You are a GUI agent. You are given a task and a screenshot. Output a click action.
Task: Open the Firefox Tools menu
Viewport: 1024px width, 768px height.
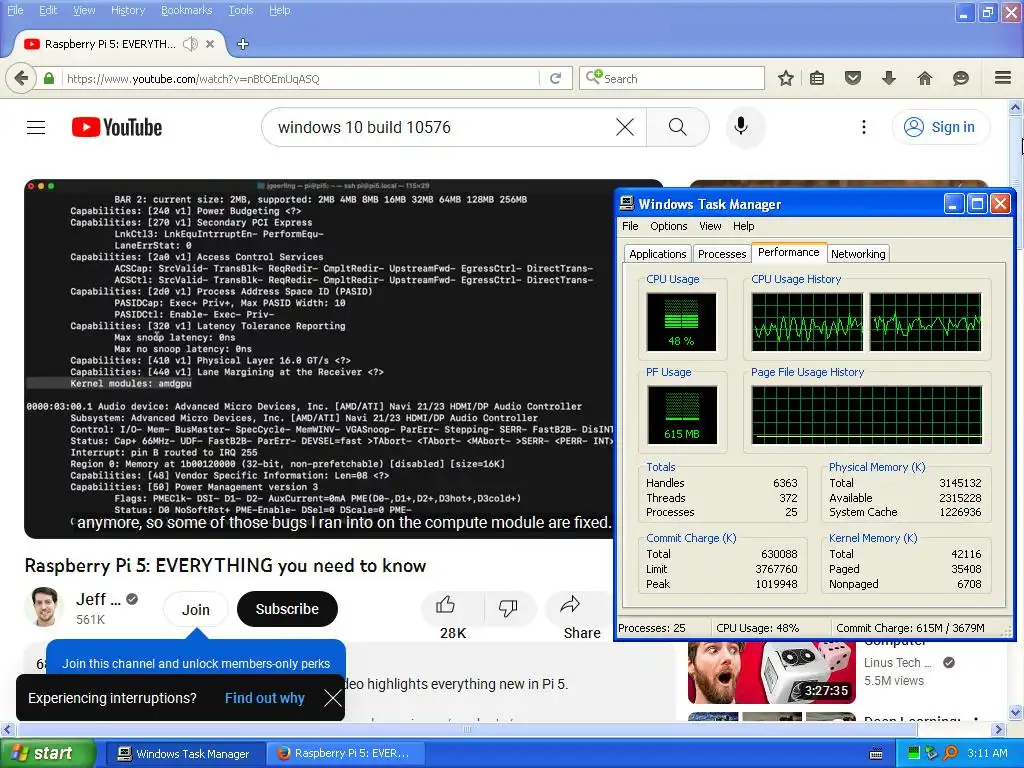tap(240, 10)
